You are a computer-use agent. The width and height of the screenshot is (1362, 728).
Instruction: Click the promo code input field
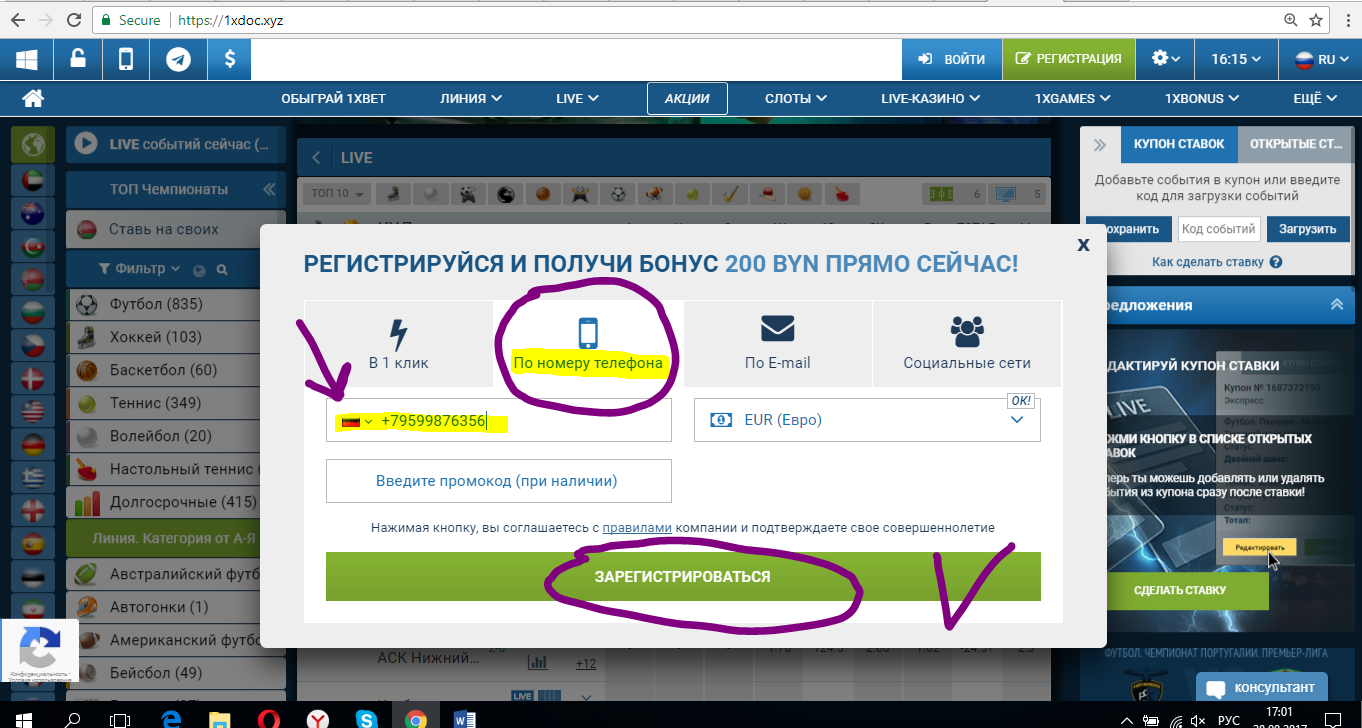tap(498, 481)
